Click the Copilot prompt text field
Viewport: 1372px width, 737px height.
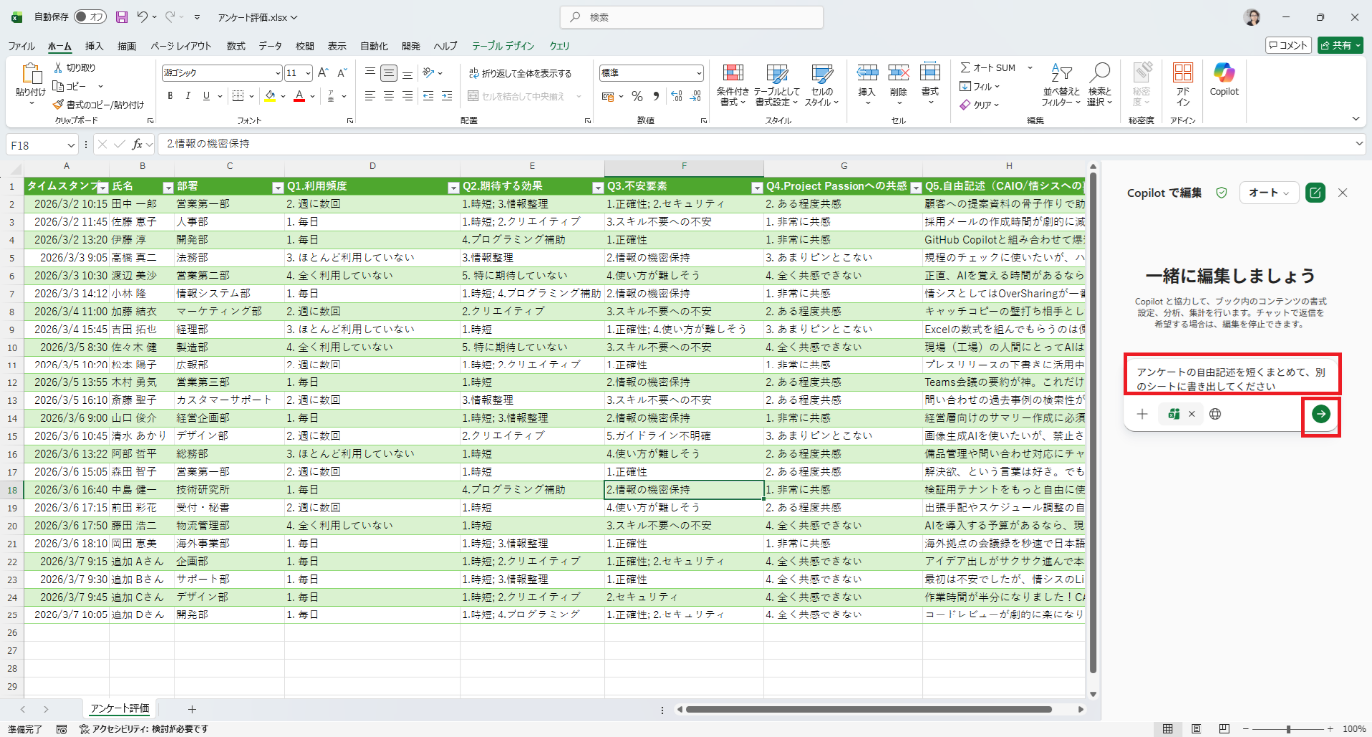click(1230, 379)
